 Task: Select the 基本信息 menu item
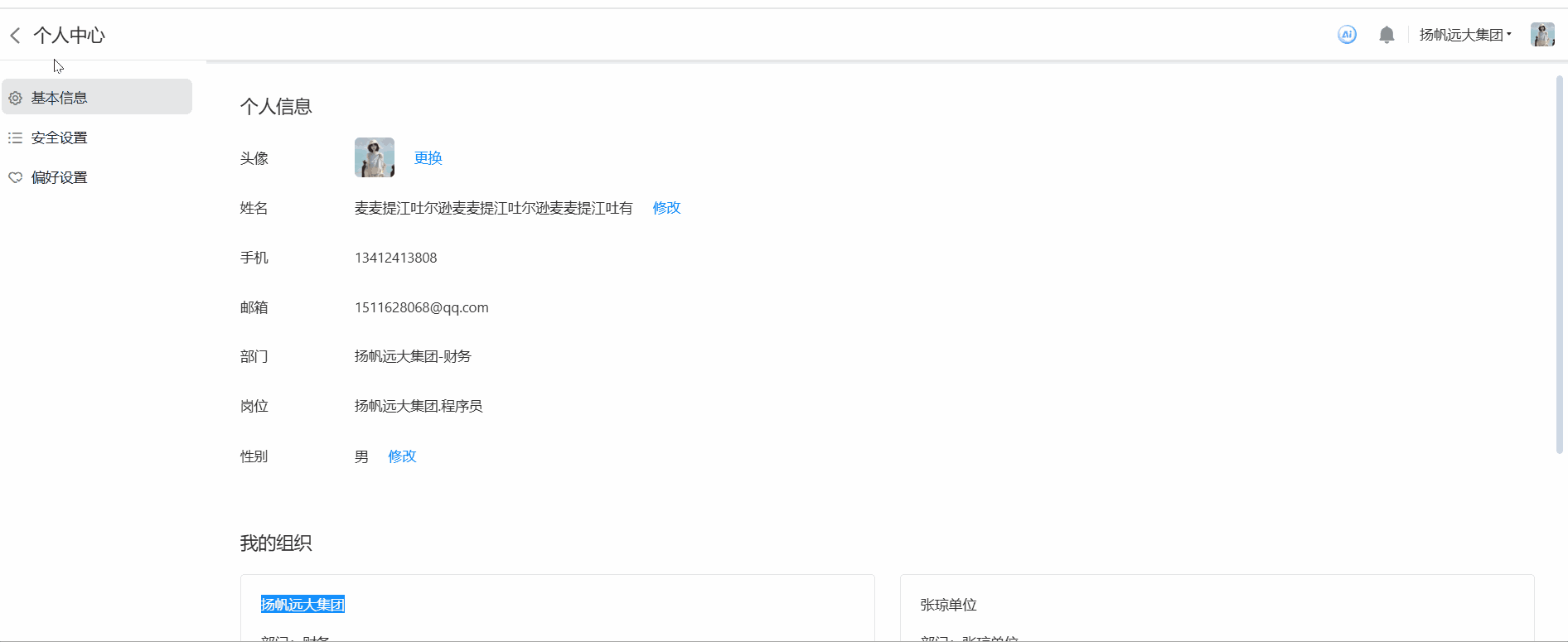pos(60,98)
